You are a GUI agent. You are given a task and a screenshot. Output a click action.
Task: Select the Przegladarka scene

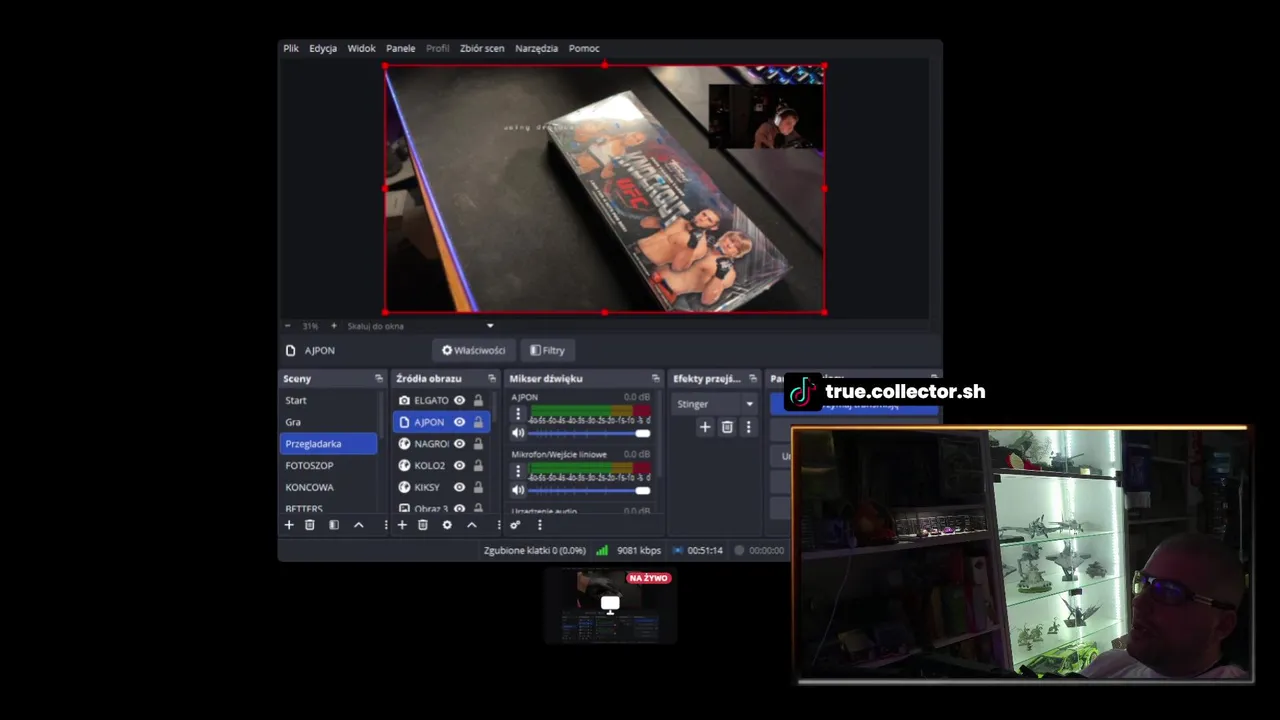pyautogui.click(x=329, y=444)
